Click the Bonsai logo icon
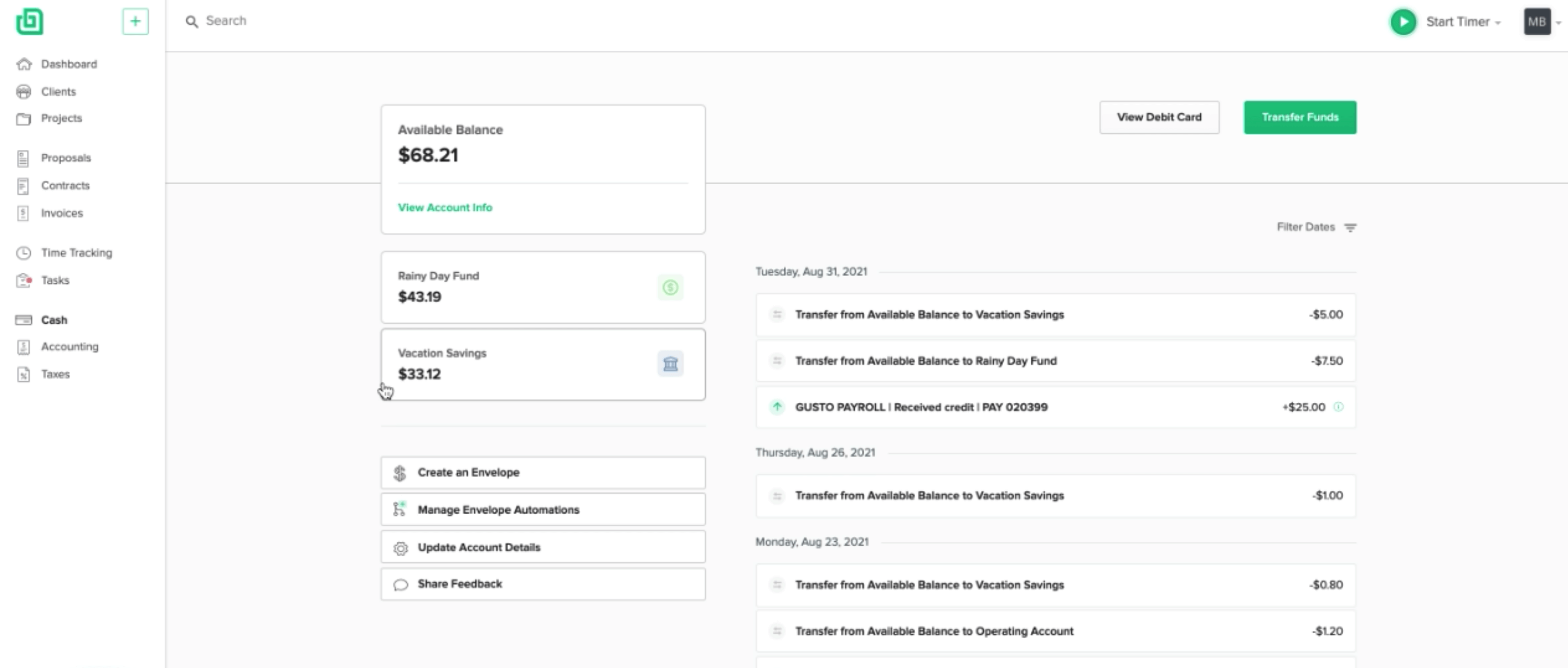The image size is (1568, 668). (29, 22)
